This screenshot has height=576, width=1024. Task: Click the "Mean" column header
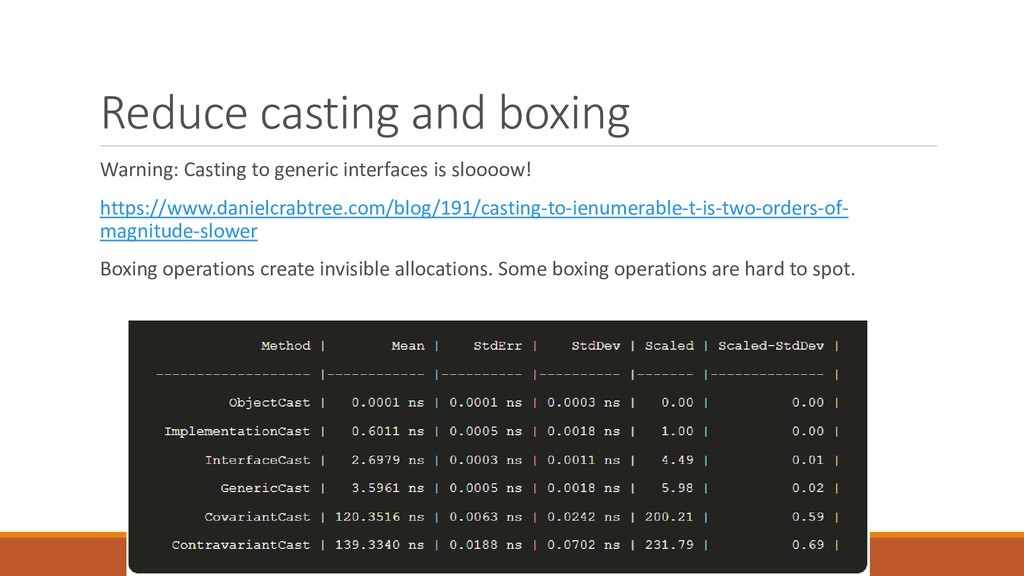pyautogui.click(x=408, y=345)
